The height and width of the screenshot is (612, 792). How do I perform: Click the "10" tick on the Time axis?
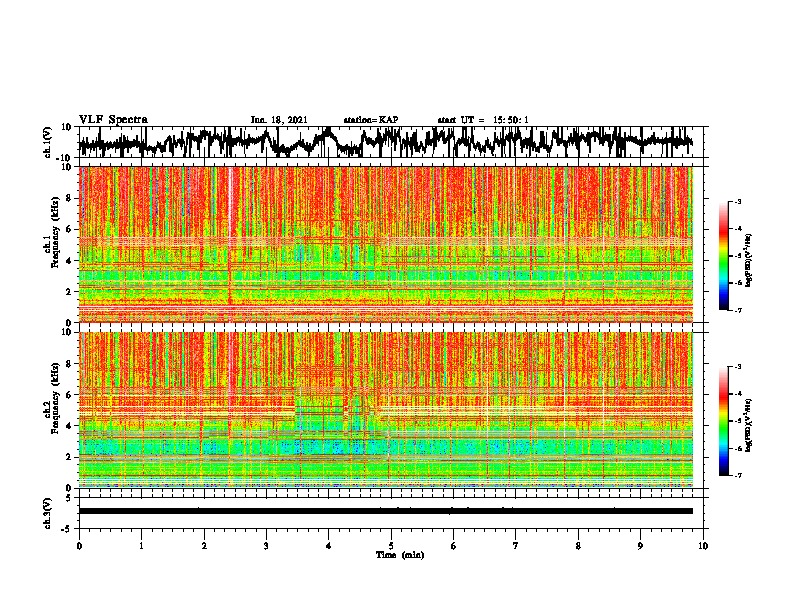coord(703,546)
